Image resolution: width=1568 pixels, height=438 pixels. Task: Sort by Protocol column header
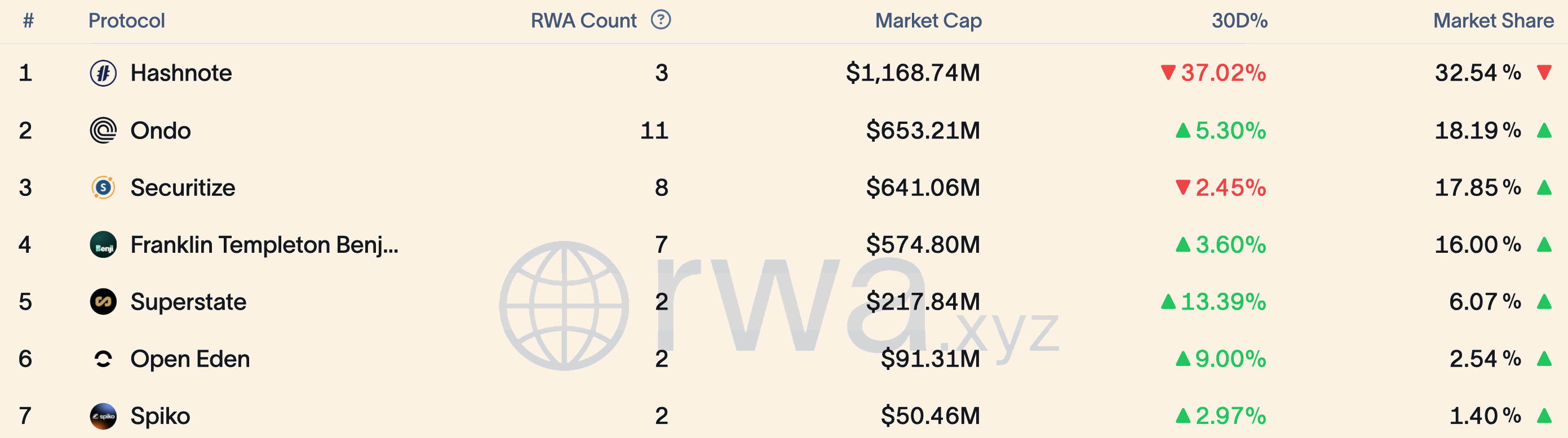point(127,21)
